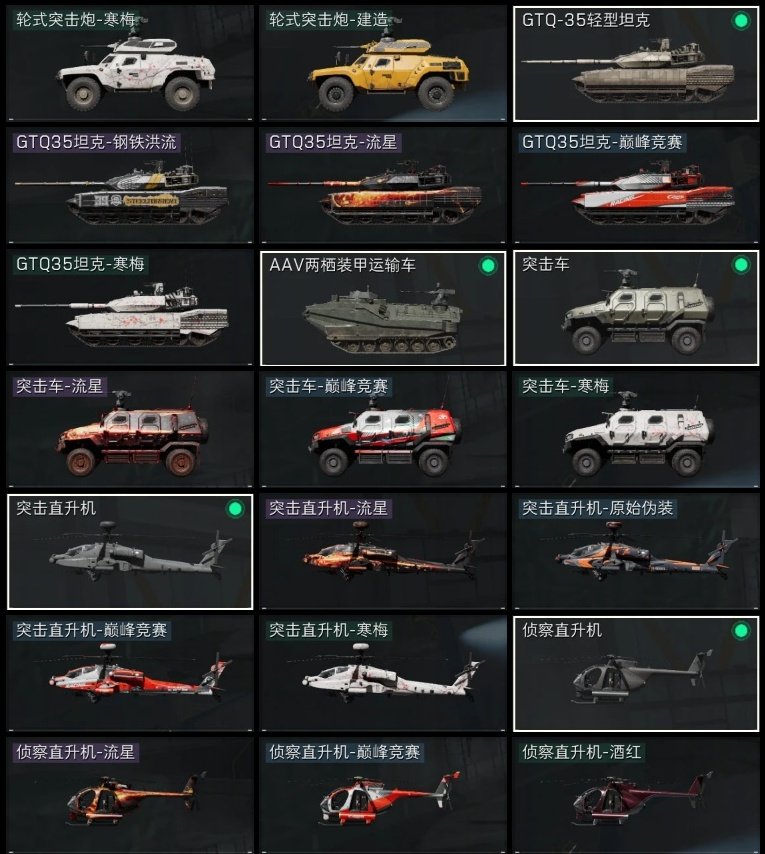Select GTQ35坦克-钢铁洪流 tank skin
The height and width of the screenshot is (854, 765).
tap(130, 185)
